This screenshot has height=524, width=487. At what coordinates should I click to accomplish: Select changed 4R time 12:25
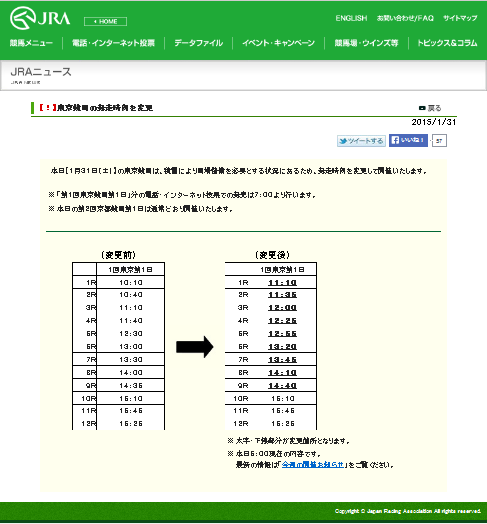(282, 321)
